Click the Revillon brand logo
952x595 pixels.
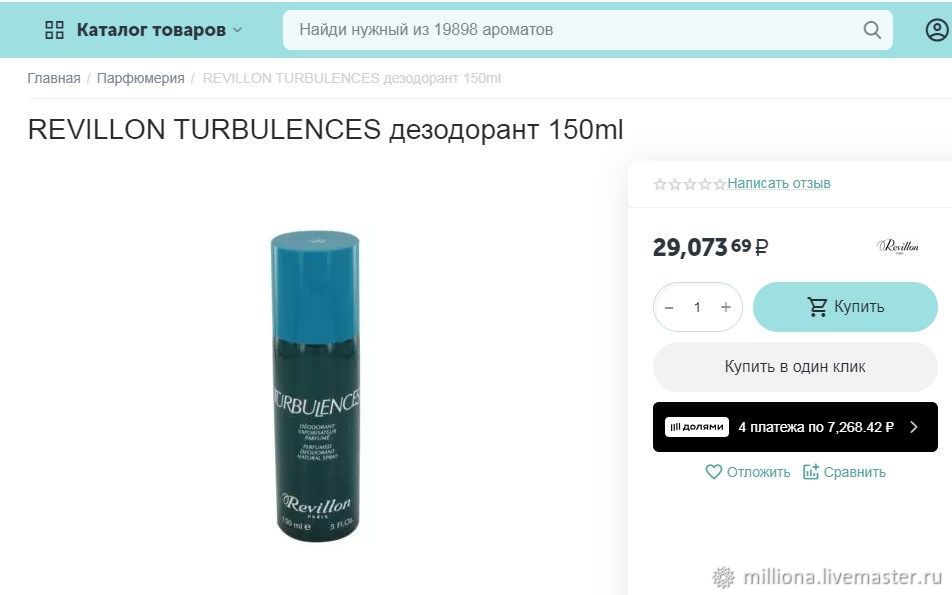click(x=897, y=246)
